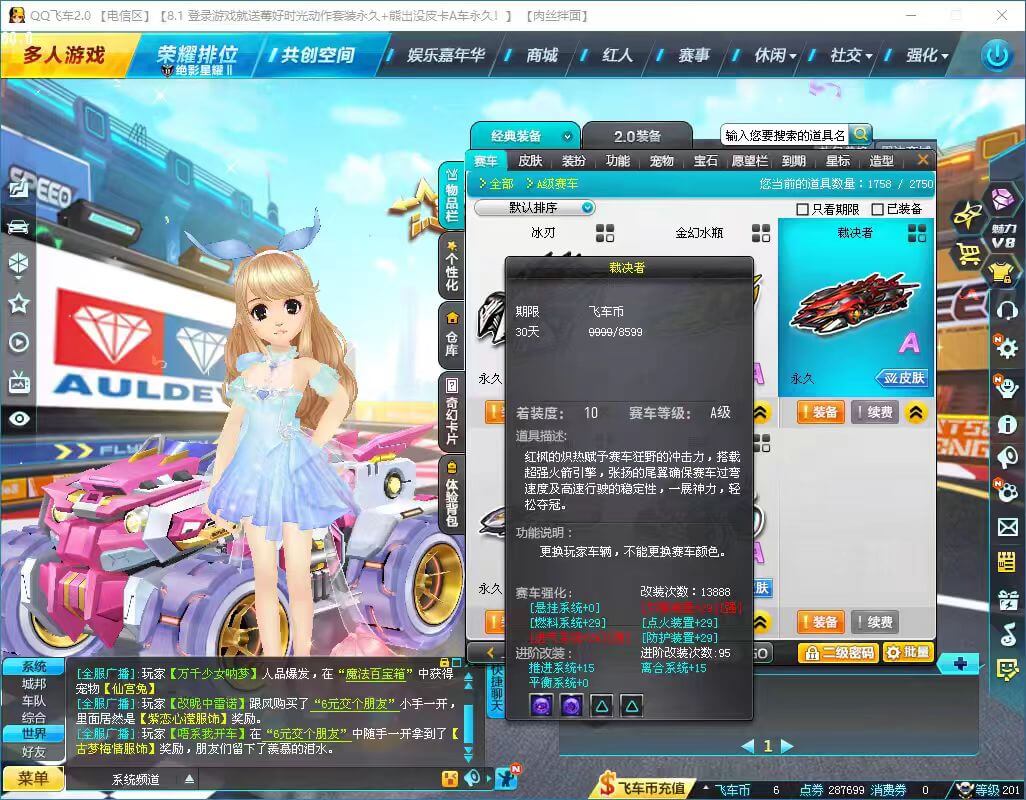Expand the 社交 menu dropdown
The height and width of the screenshot is (800, 1026).
[x=869, y=57]
